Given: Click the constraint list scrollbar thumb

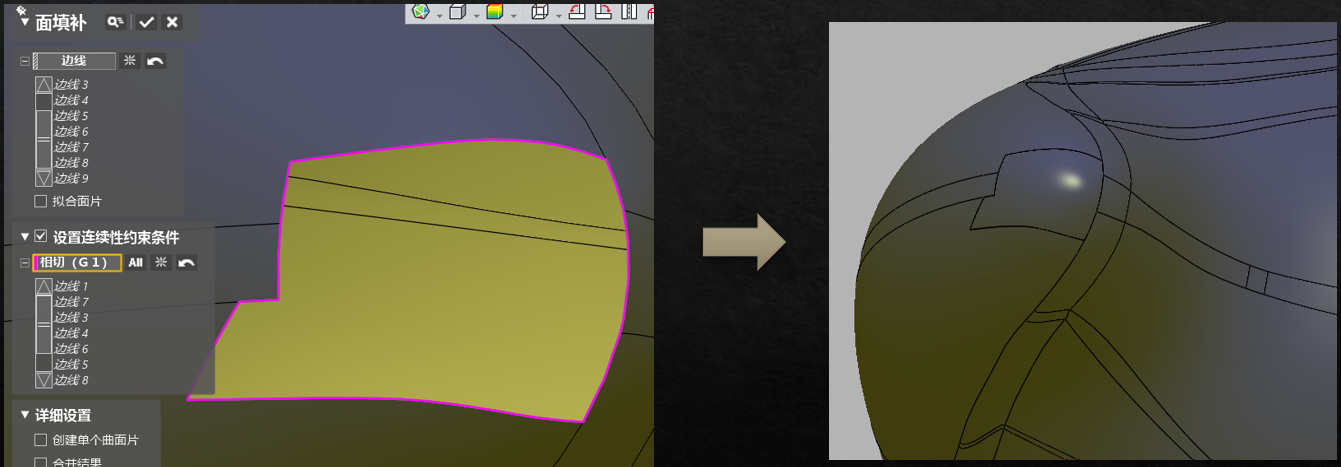Looking at the screenshot, I should 43,325.
